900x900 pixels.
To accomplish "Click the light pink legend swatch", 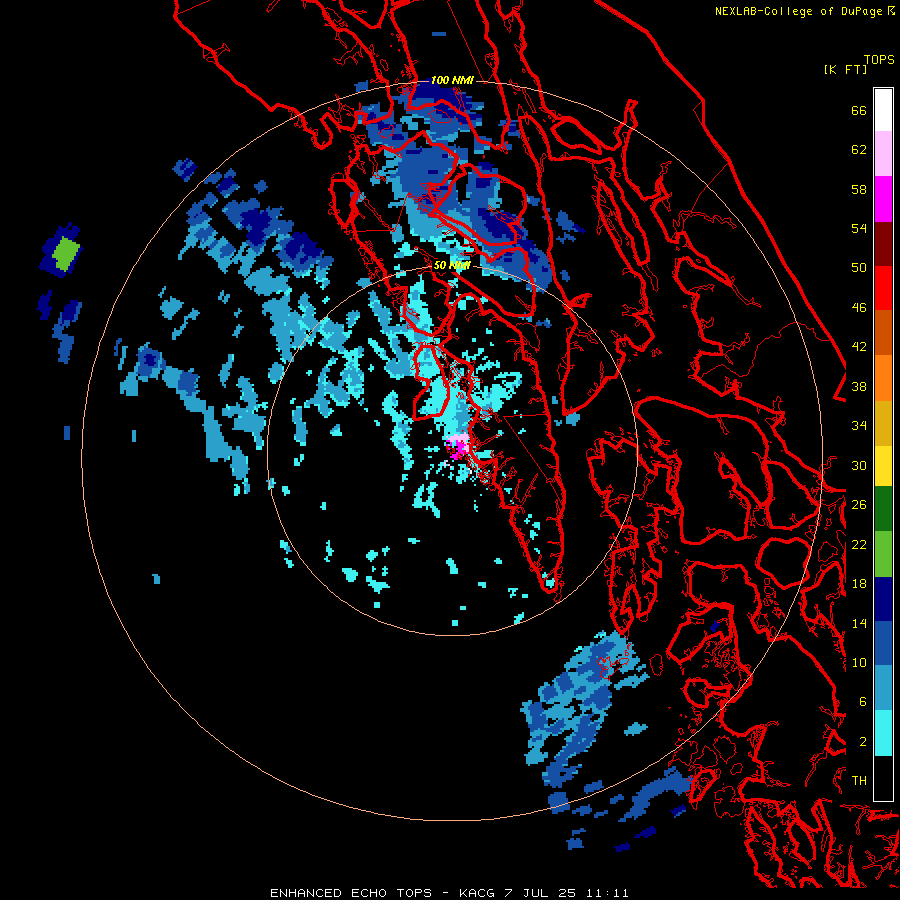I will (883, 154).
